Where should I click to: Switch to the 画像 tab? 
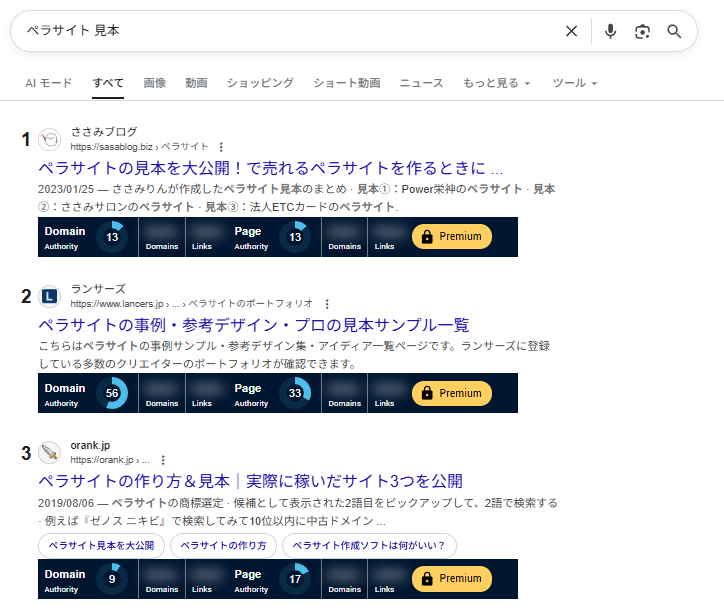[154, 83]
